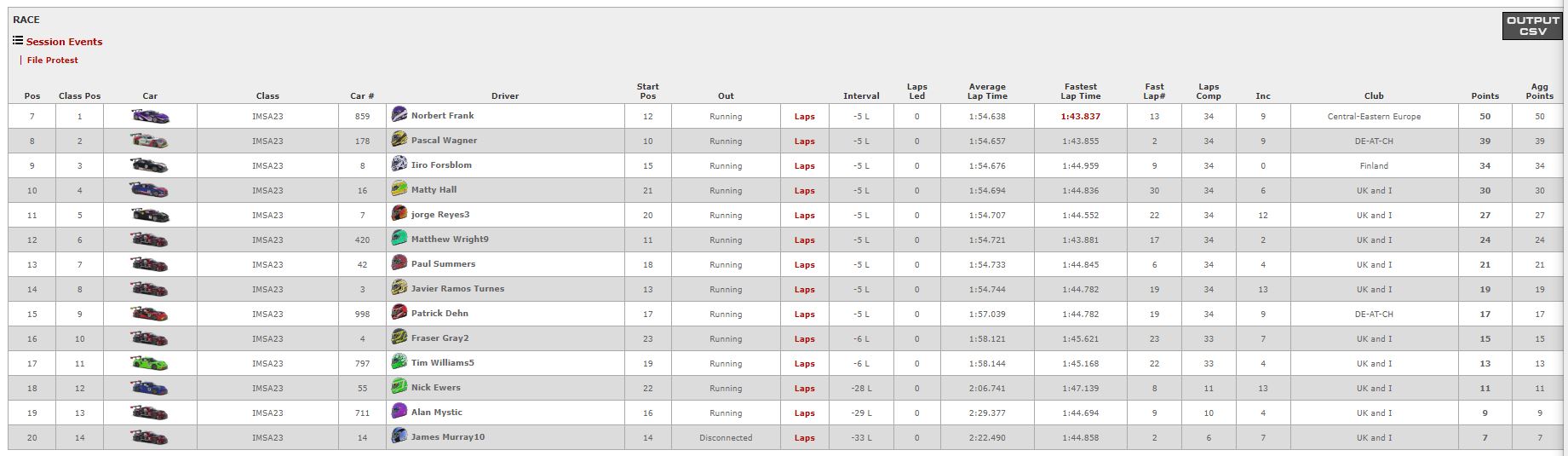
Task: Click Pascal Wagner's helmet icon
Action: coord(399,140)
